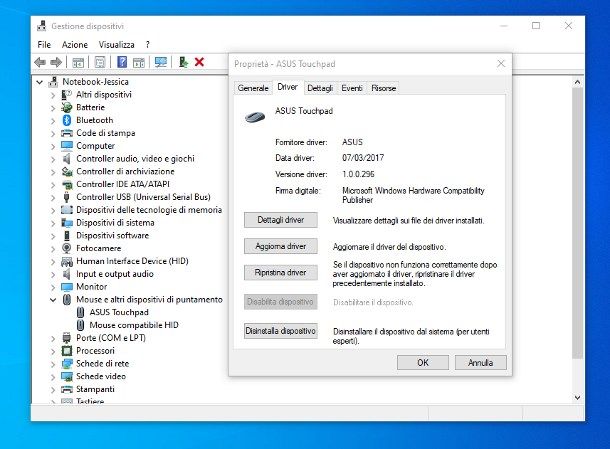Collapse Mouse e altri dispositivi di puntamento
The height and width of the screenshot is (449, 610).
click(53, 300)
